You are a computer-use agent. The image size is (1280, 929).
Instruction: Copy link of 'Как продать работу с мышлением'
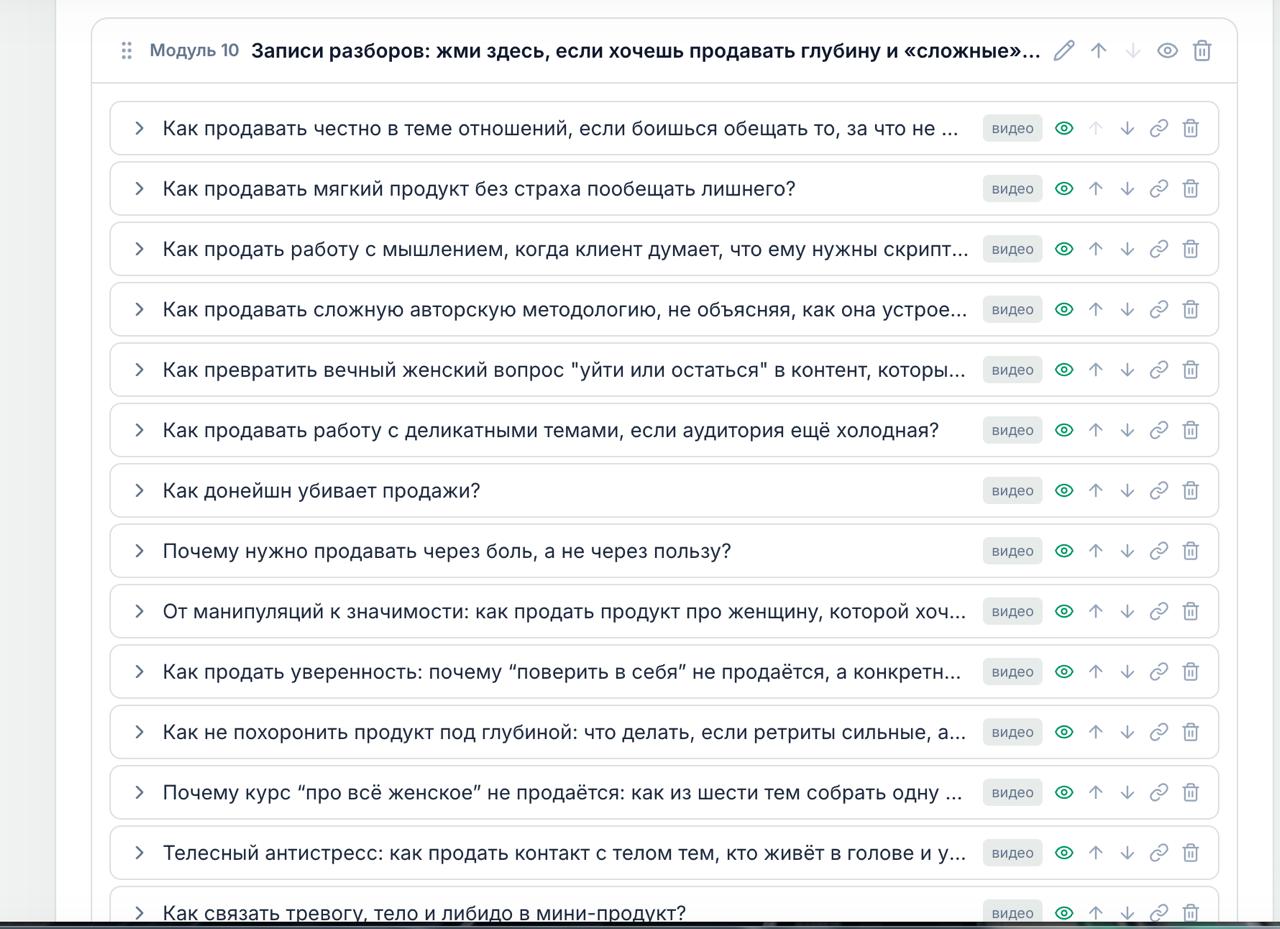pyautogui.click(x=1158, y=249)
